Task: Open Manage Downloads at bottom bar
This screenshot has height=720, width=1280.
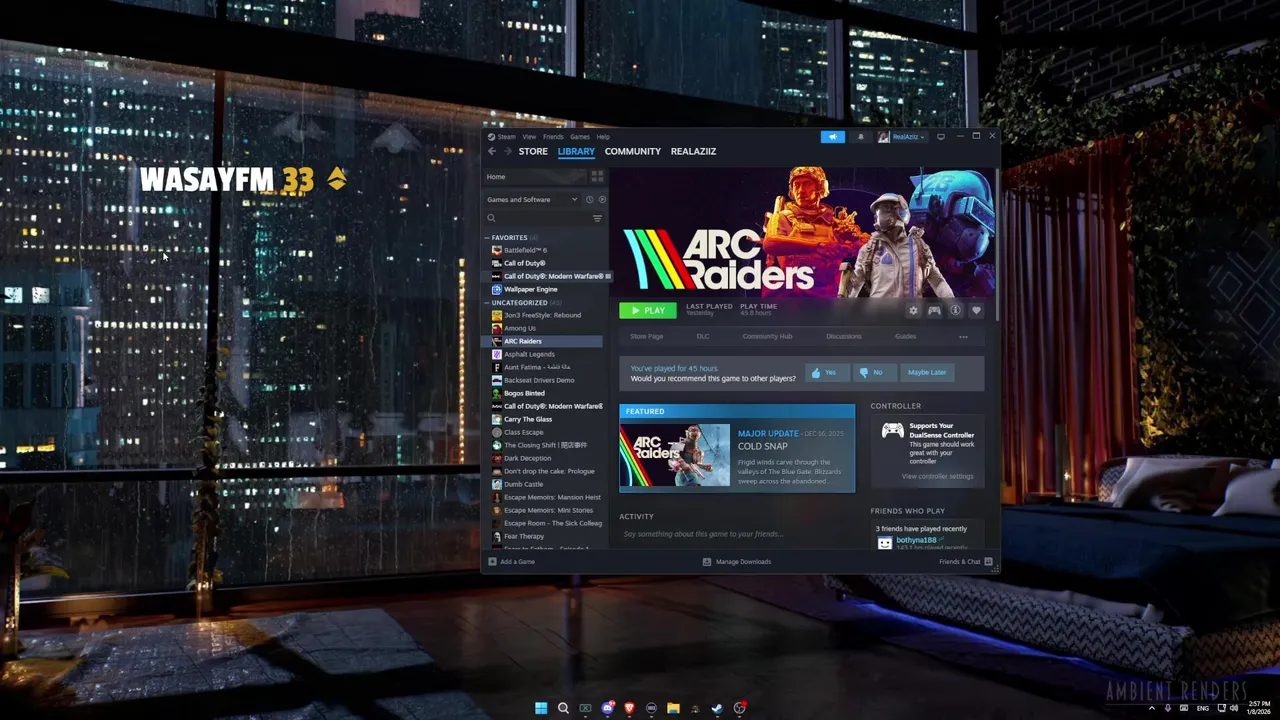Action: click(x=737, y=562)
